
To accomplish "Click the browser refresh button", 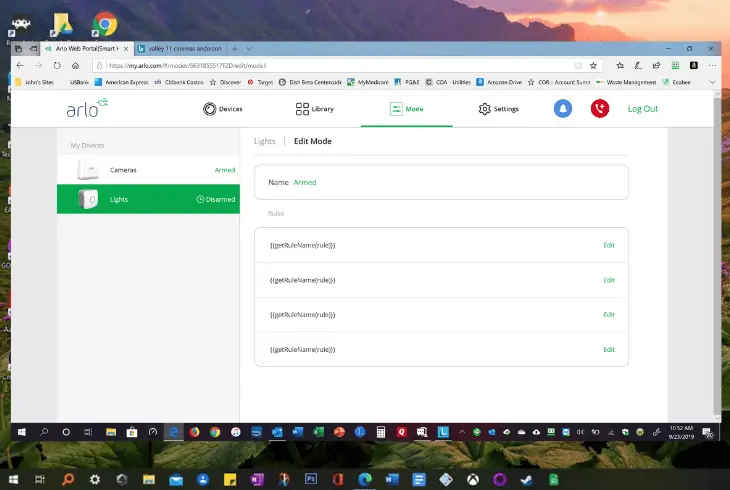I will (x=57, y=64).
